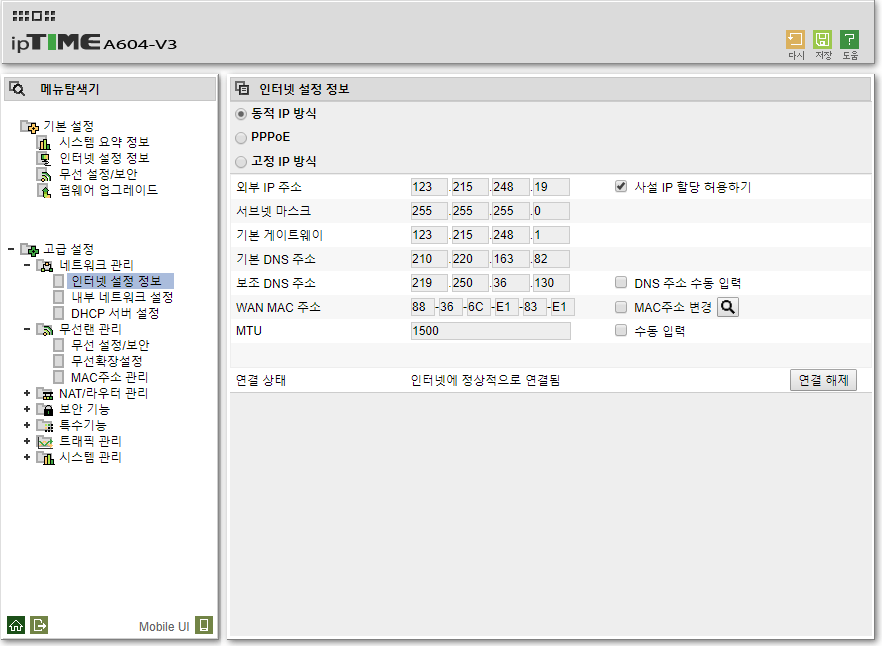Click the home icon in sidebar footer
The width and height of the screenshot is (887, 646).
tap(16, 625)
